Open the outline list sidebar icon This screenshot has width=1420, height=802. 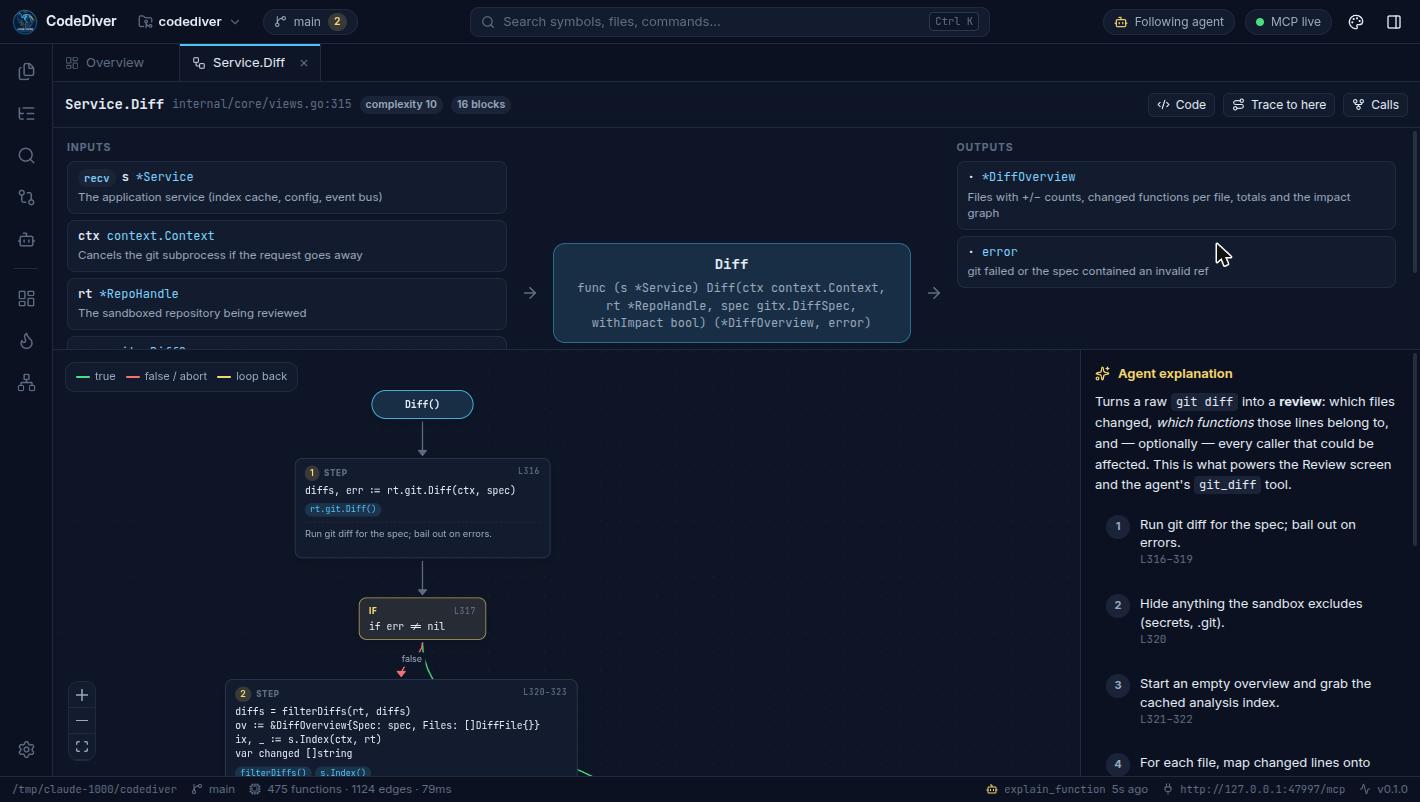27,114
